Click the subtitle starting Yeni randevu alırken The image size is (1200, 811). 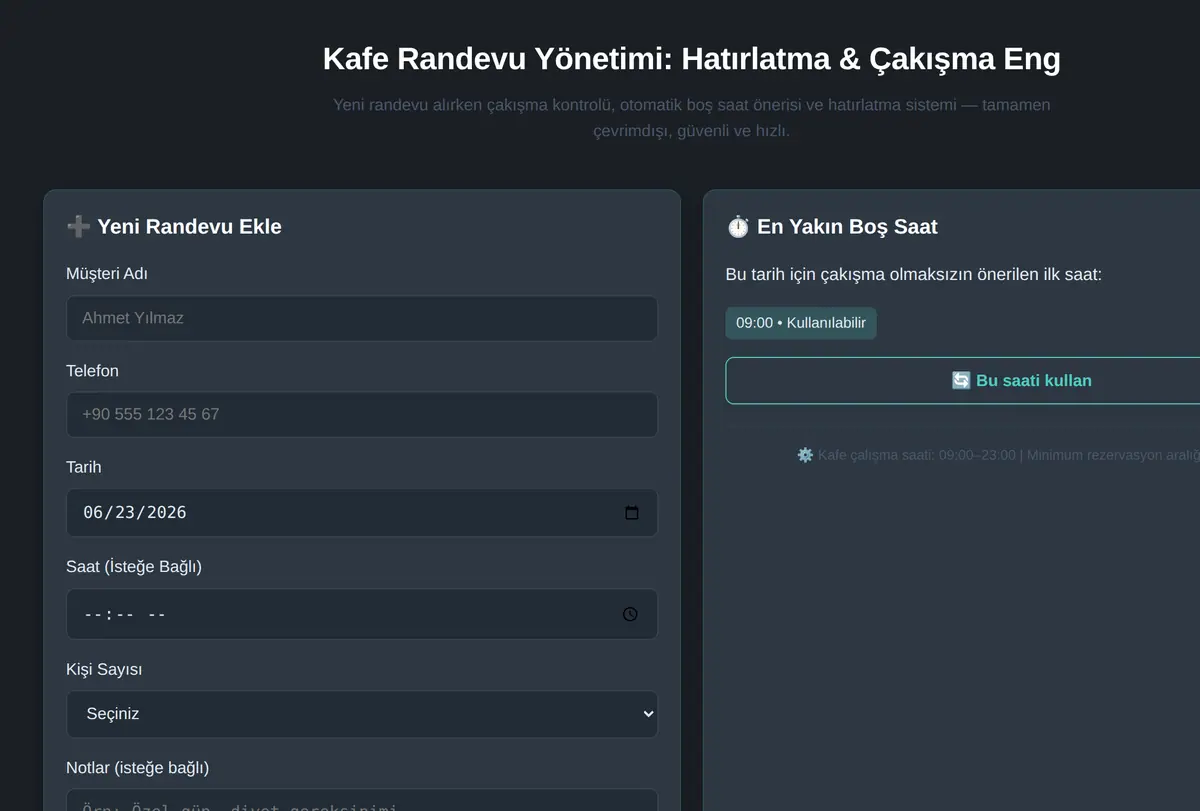pos(692,118)
